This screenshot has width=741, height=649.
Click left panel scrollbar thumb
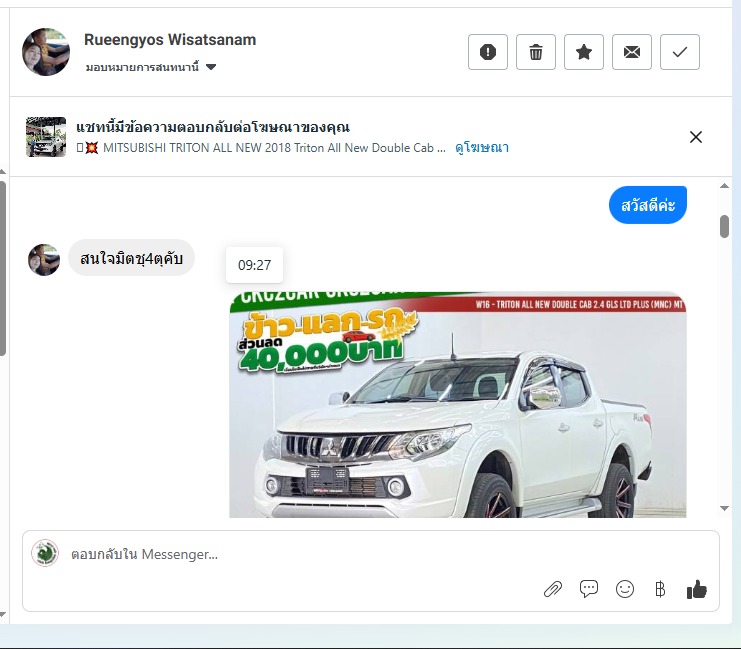tap(2, 268)
